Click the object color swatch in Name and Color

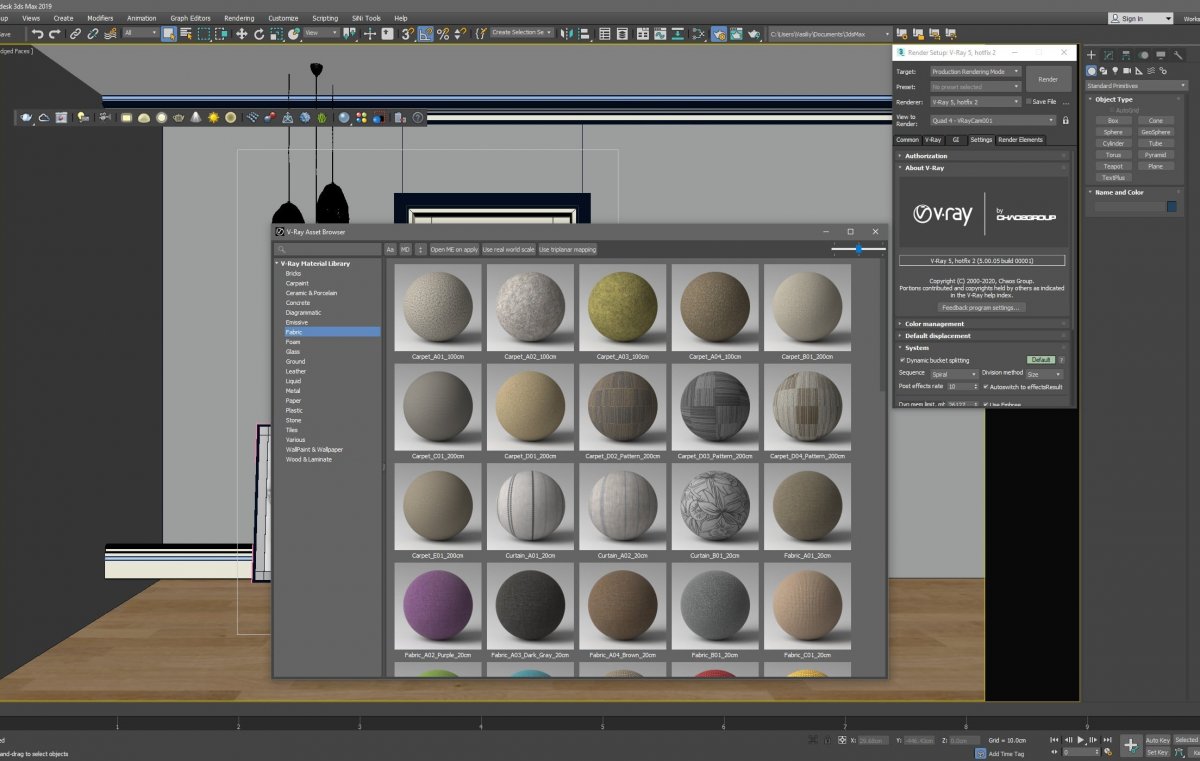[1171, 207]
